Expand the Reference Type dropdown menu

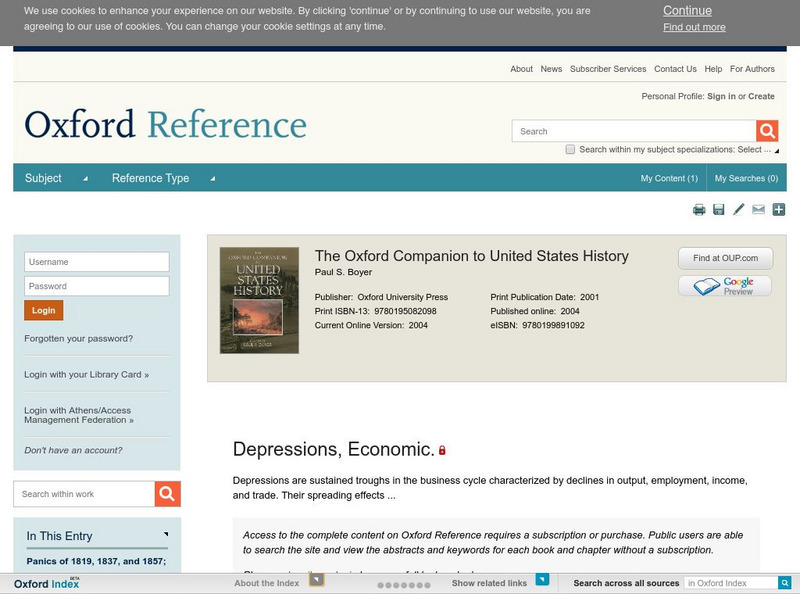[x=163, y=178]
